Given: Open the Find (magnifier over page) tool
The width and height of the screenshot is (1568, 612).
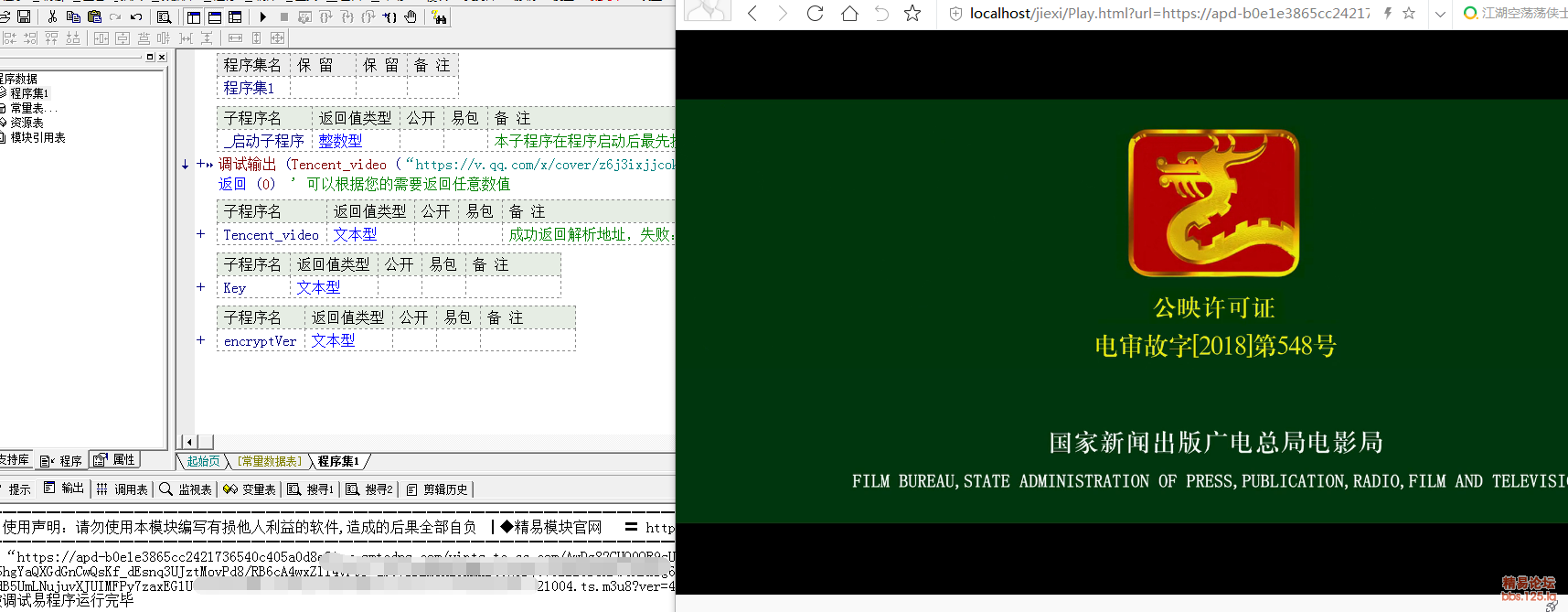Looking at the screenshot, I should [165, 16].
